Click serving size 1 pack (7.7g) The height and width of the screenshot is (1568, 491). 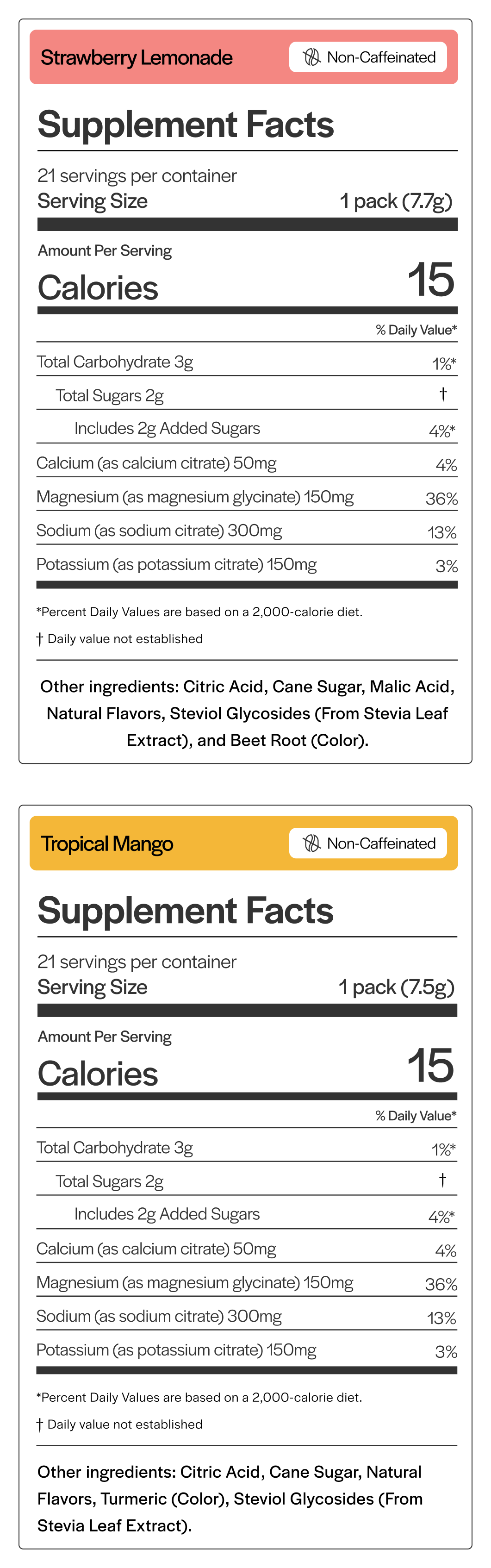396,201
